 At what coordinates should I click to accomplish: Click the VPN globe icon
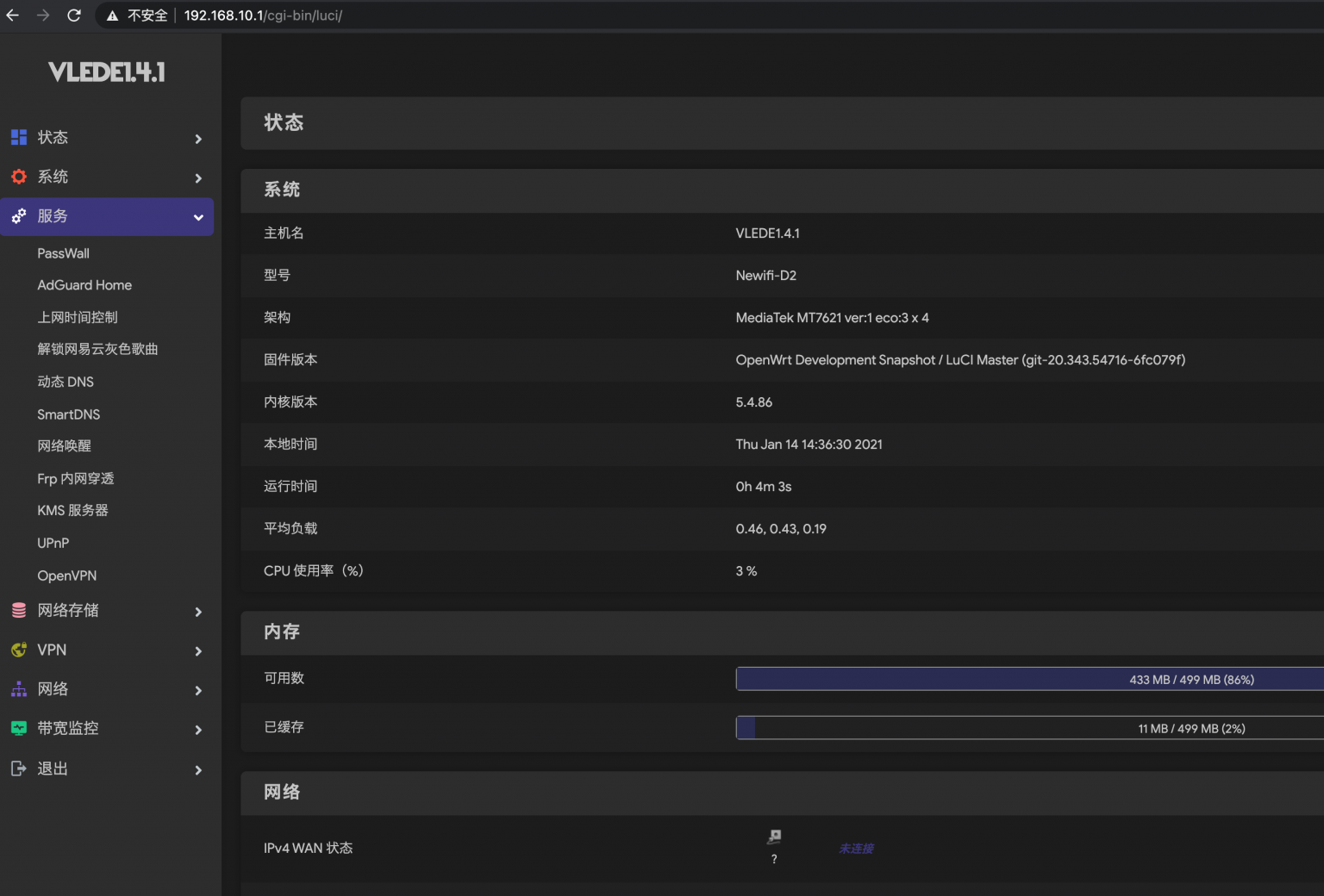click(x=19, y=650)
